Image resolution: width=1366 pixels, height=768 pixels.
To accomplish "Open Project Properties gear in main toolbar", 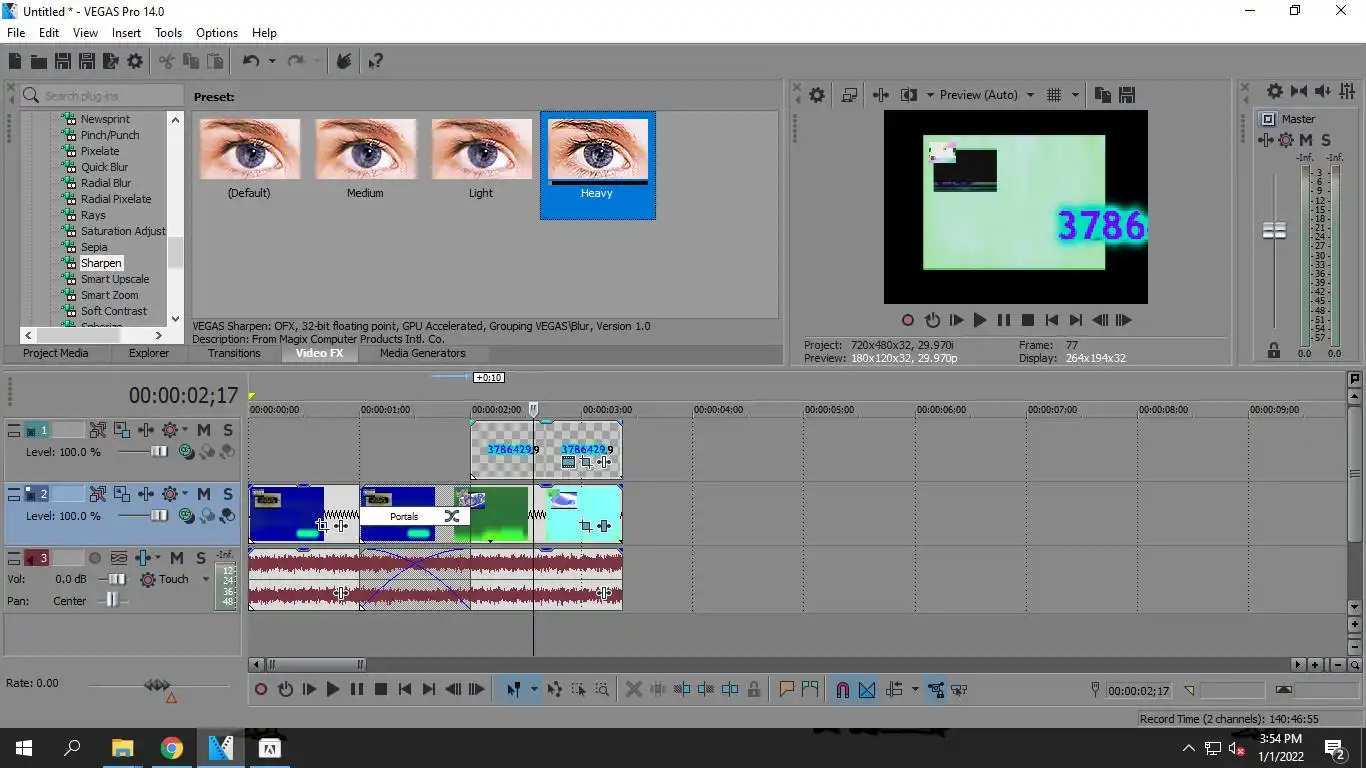I will (135, 62).
